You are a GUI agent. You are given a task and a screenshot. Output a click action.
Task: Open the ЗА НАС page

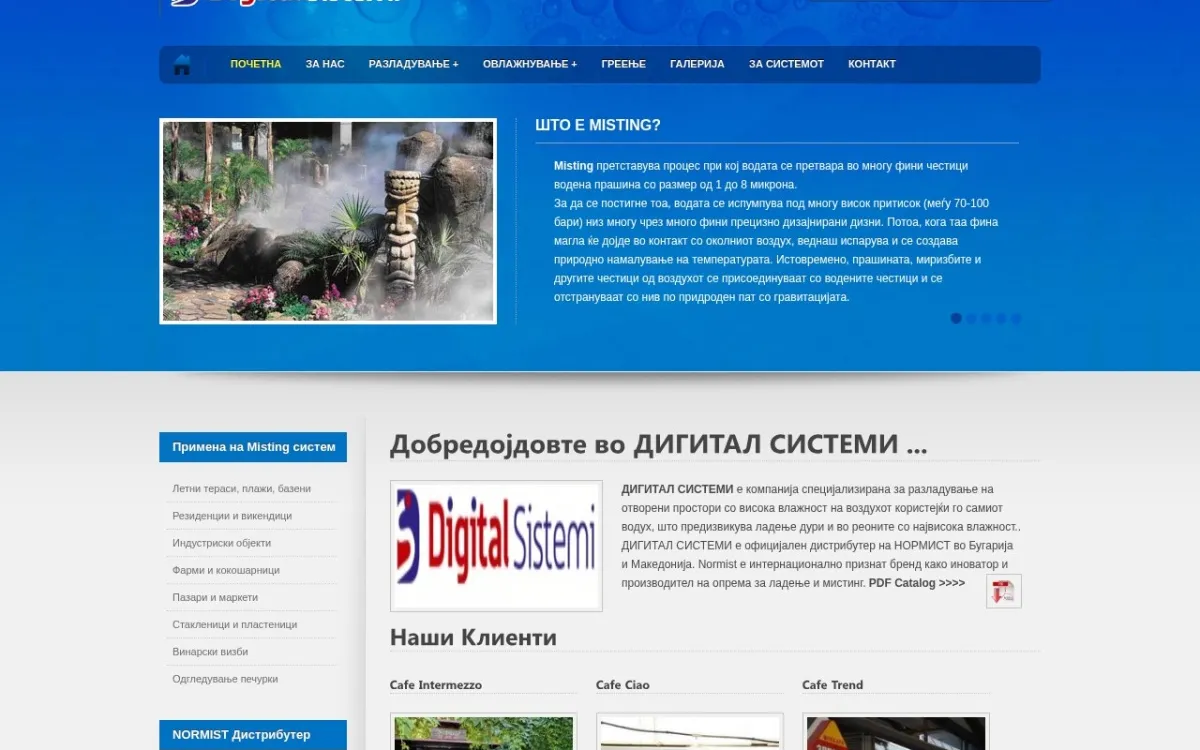[325, 64]
